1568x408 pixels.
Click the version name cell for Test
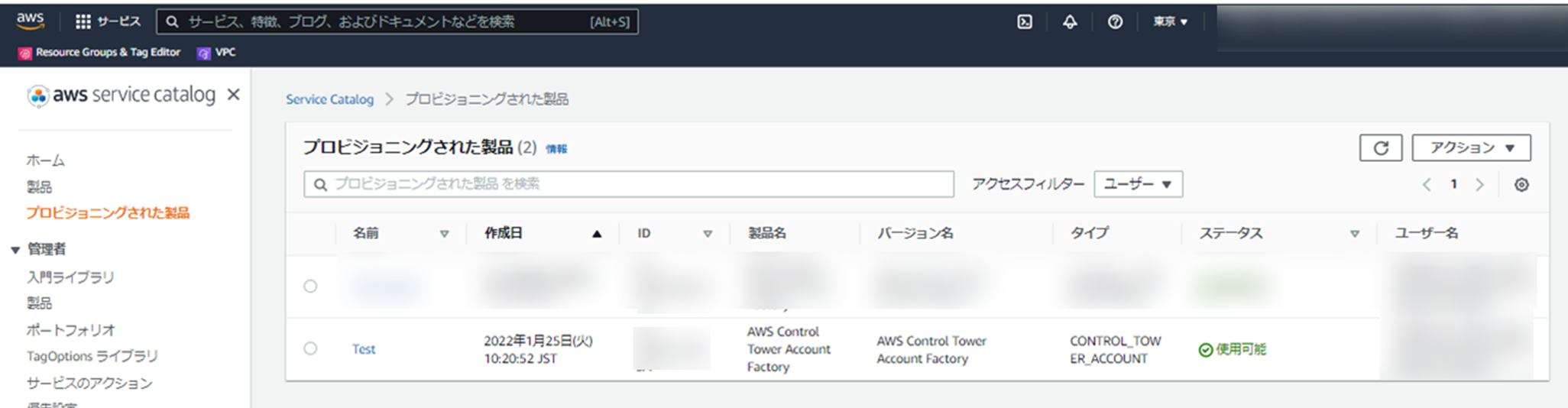[931, 349]
